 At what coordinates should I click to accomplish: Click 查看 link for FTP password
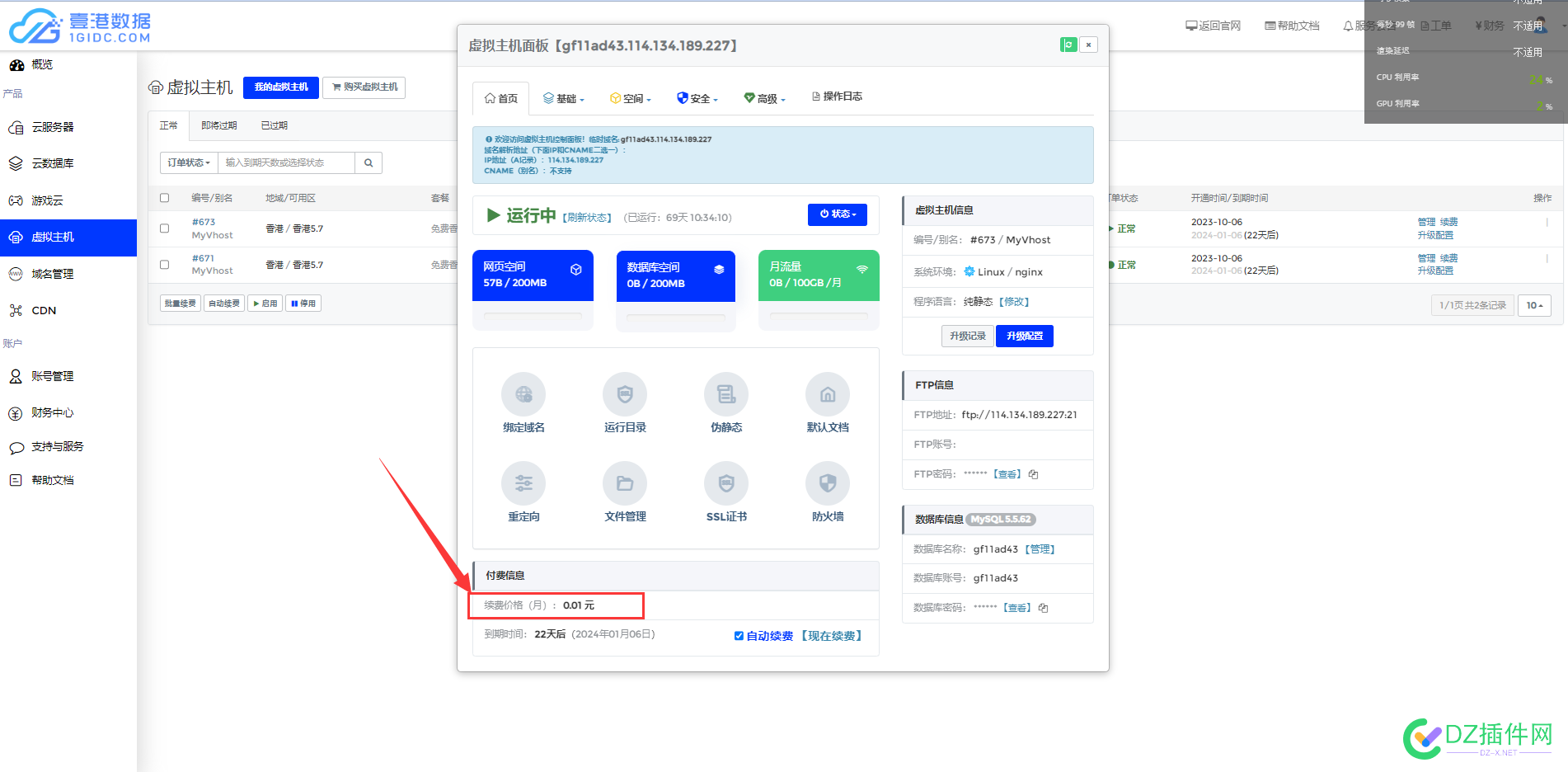[1007, 474]
